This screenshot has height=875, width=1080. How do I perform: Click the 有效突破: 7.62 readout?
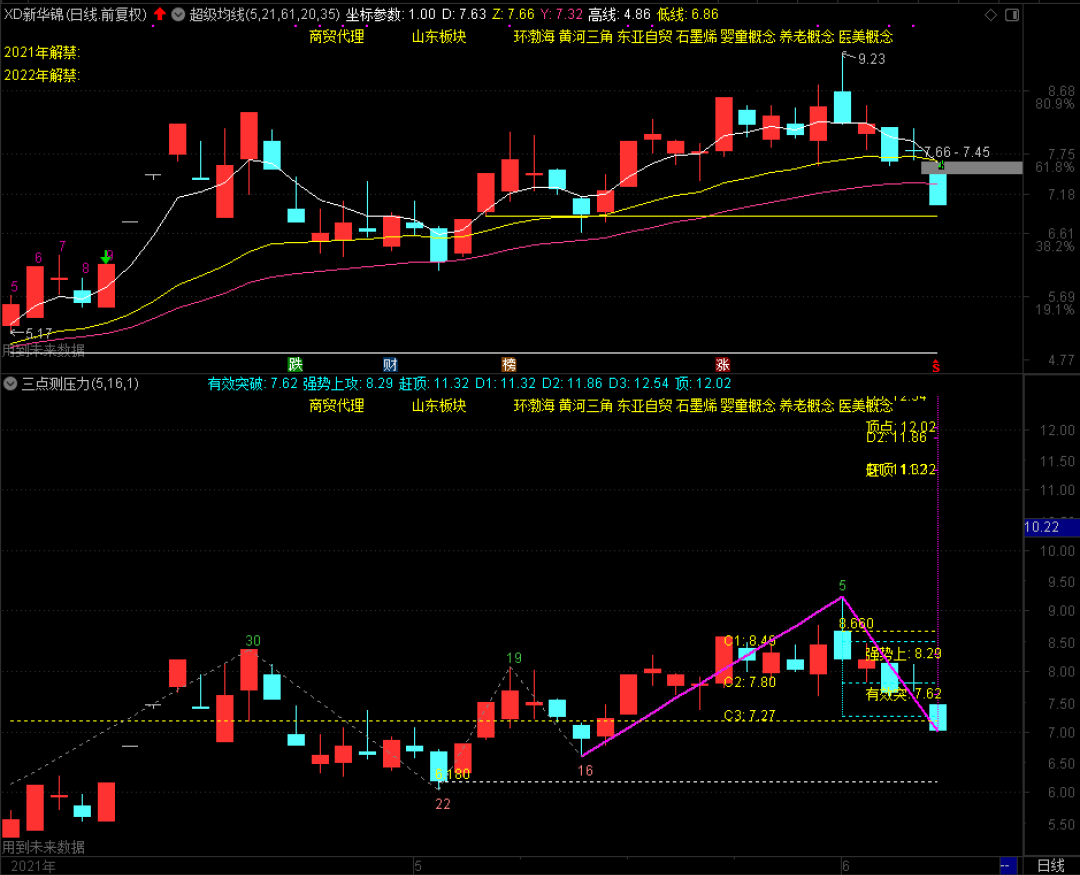coord(252,383)
